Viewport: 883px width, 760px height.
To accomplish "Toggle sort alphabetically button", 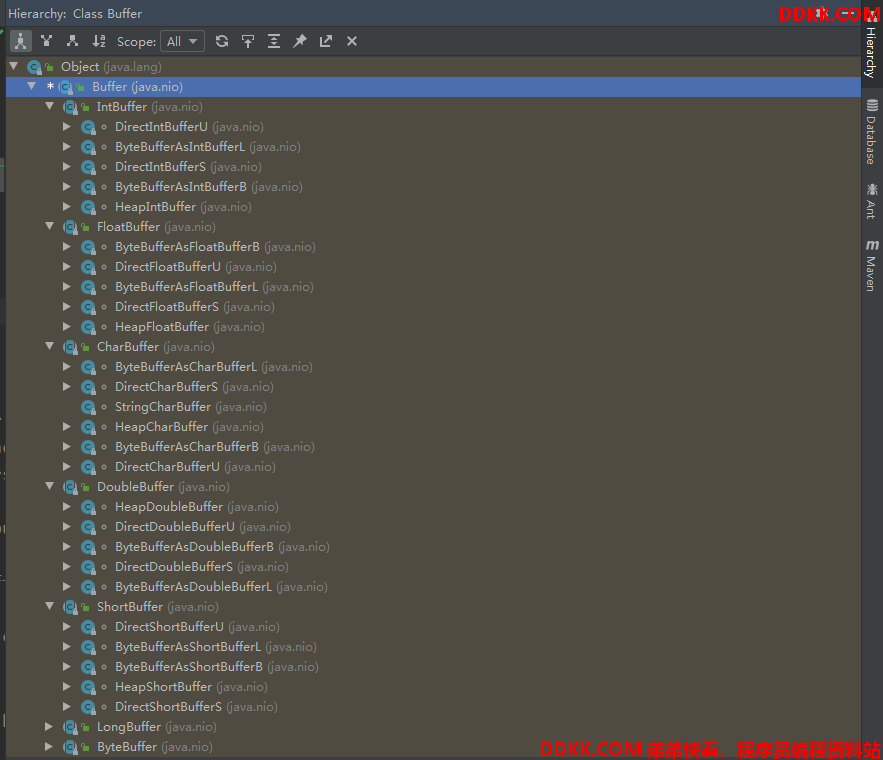I will (98, 41).
